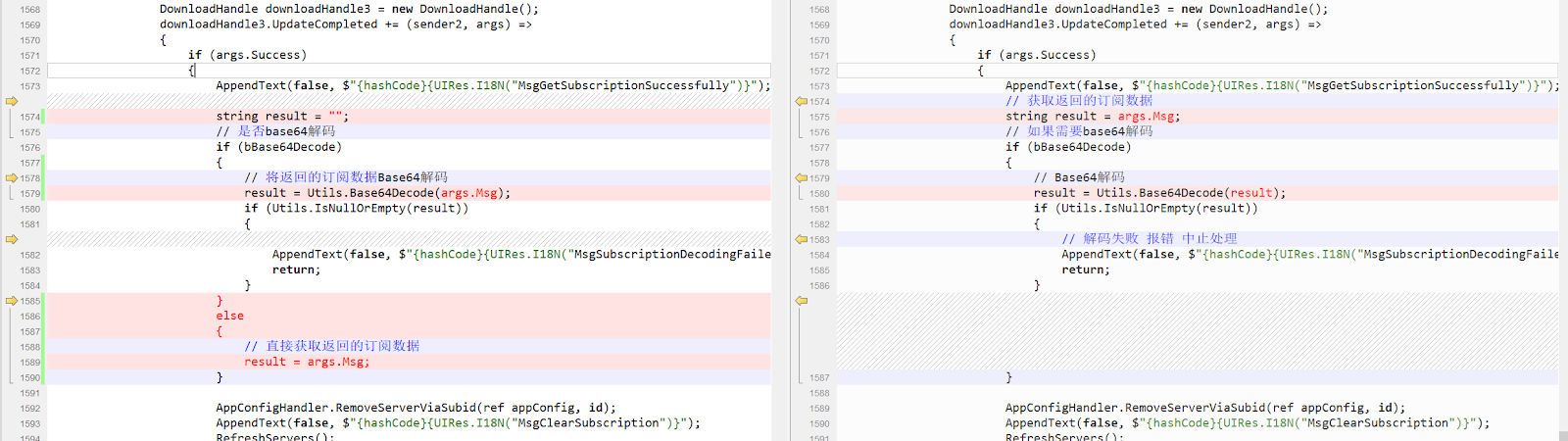Click copy-left arrow at right line 1583
This screenshot has width=1568, height=441.
(801, 239)
